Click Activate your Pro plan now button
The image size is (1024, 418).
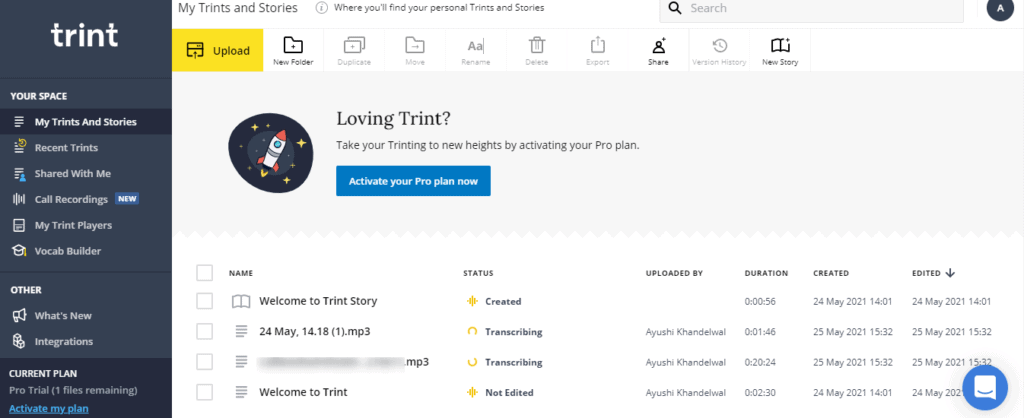(413, 181)
